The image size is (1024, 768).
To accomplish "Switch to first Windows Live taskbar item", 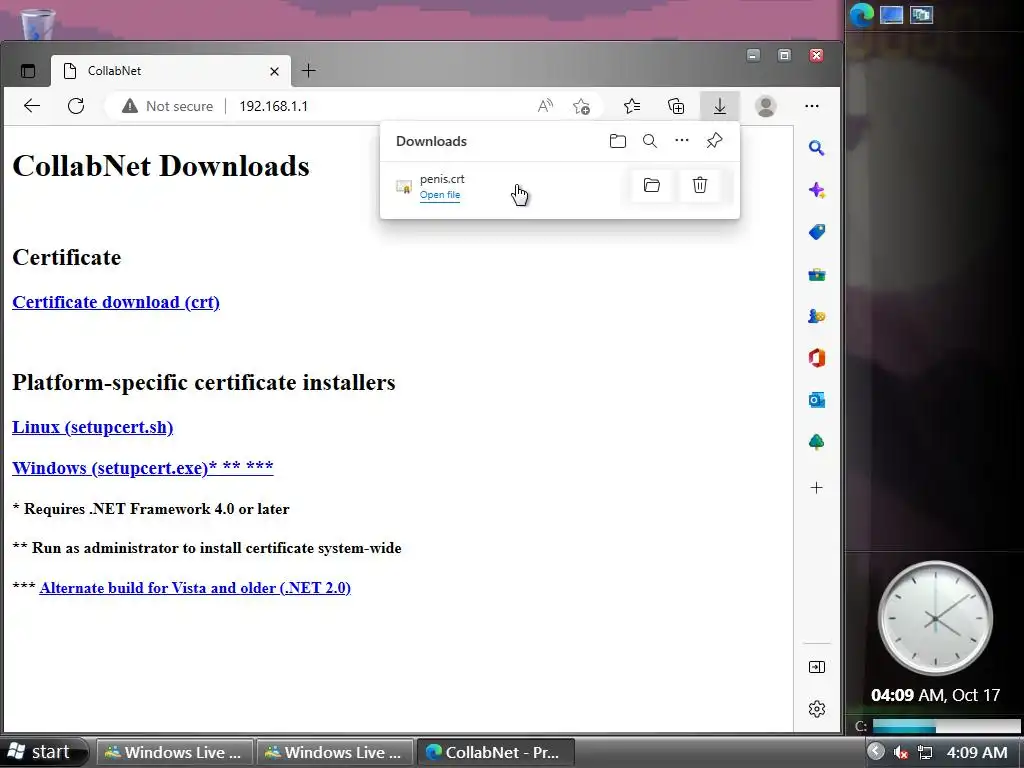I will [175, 752].
